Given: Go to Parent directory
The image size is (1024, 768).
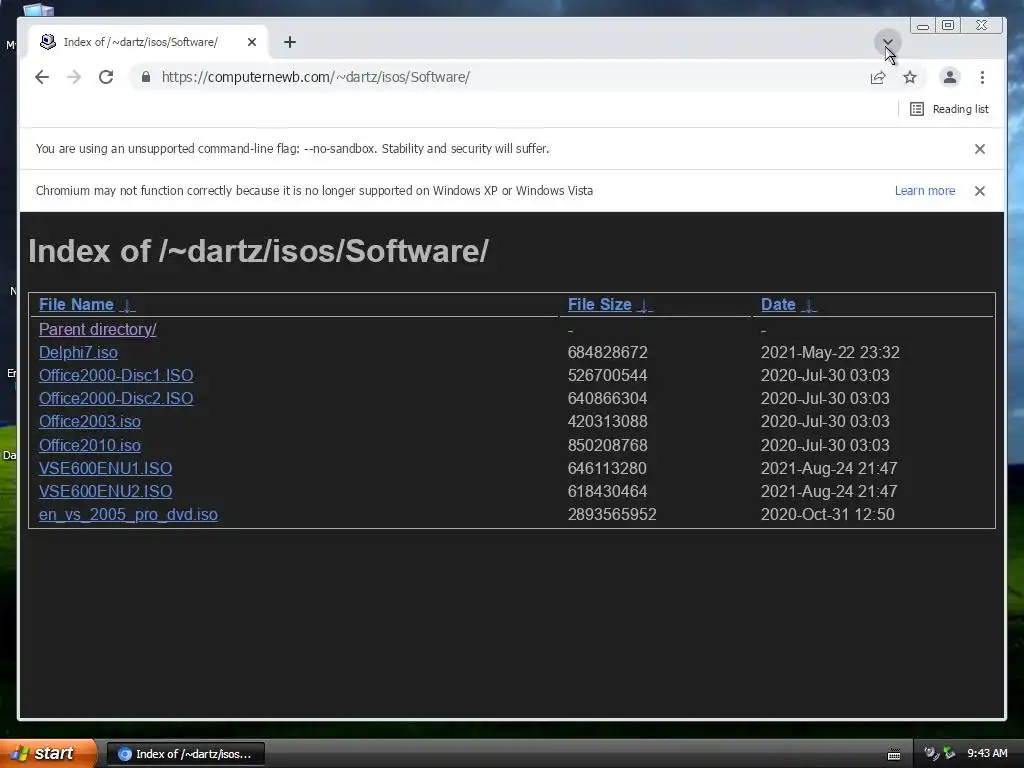Looking at the screenshot, I should 97,329.
